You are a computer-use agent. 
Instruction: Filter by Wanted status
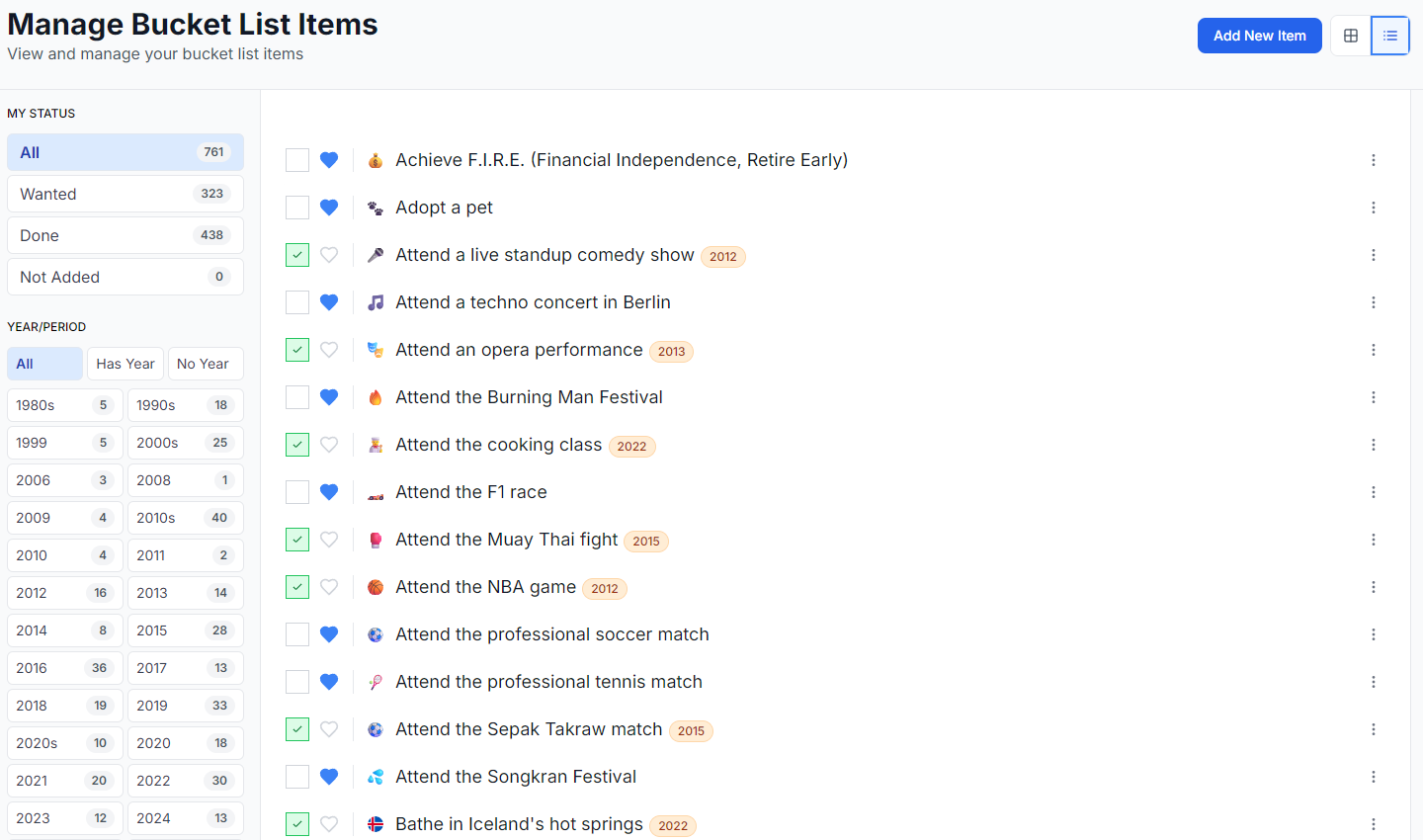pyautogui.click(x=125, y=194)
